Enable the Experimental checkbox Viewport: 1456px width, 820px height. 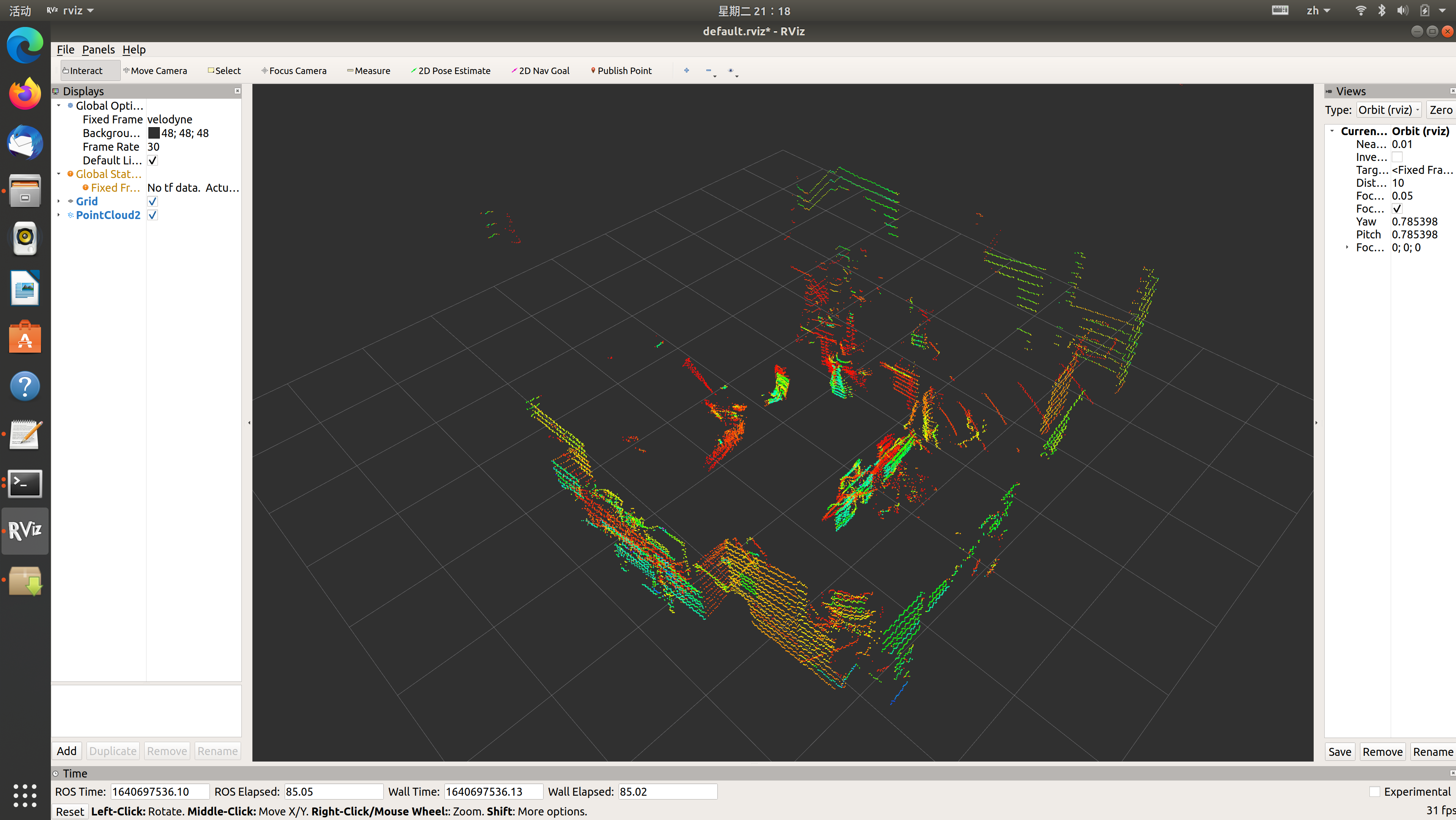pos(1375,791)
